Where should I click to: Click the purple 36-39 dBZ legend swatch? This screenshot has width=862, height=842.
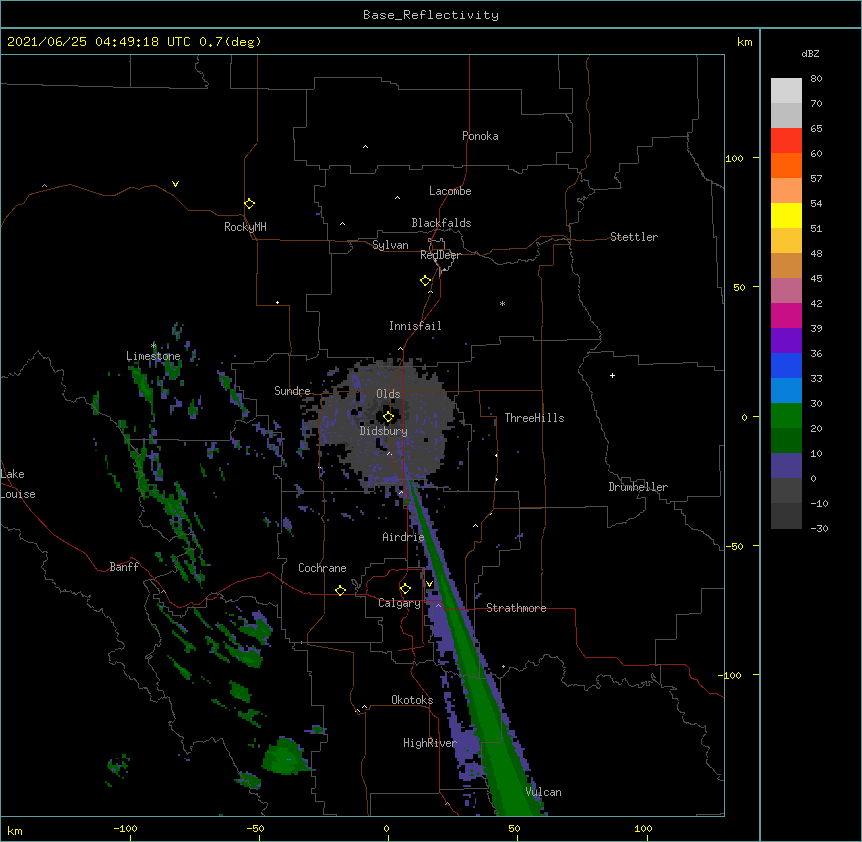pyautogui.click(x=786, y=340)
